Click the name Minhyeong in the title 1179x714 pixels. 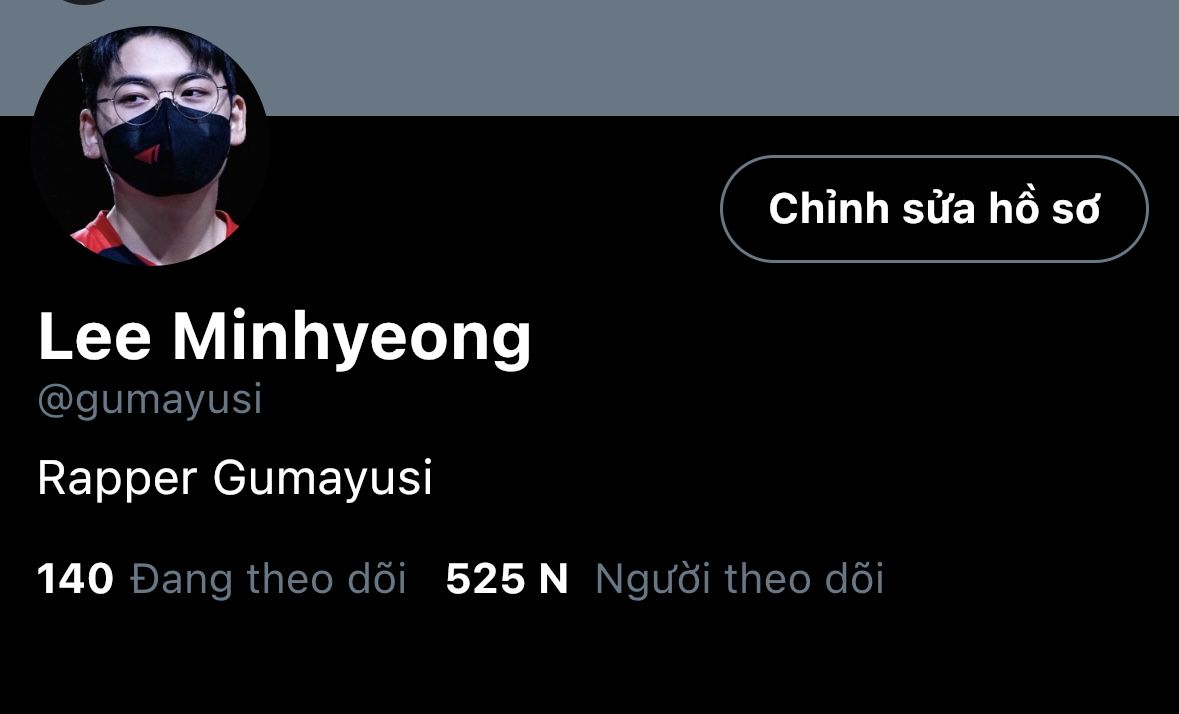pos(352,338)
